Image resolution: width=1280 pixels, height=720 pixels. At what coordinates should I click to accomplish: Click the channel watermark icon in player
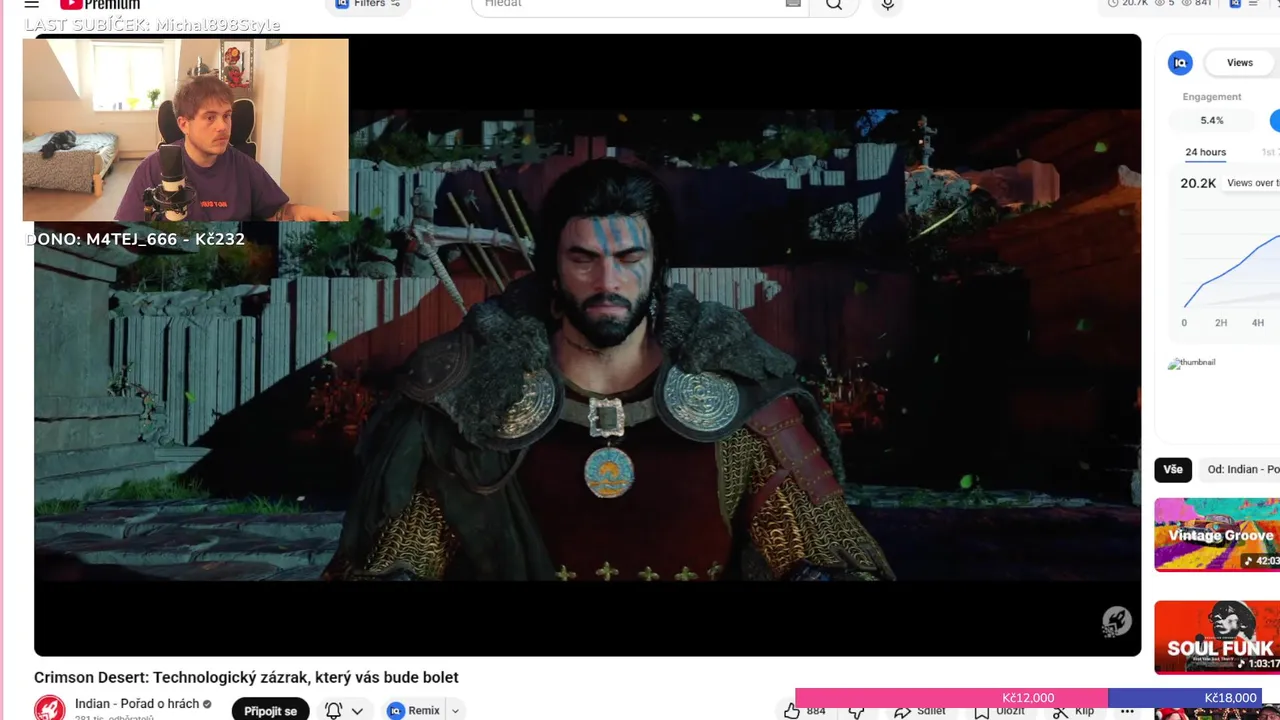click(1116, 622)
